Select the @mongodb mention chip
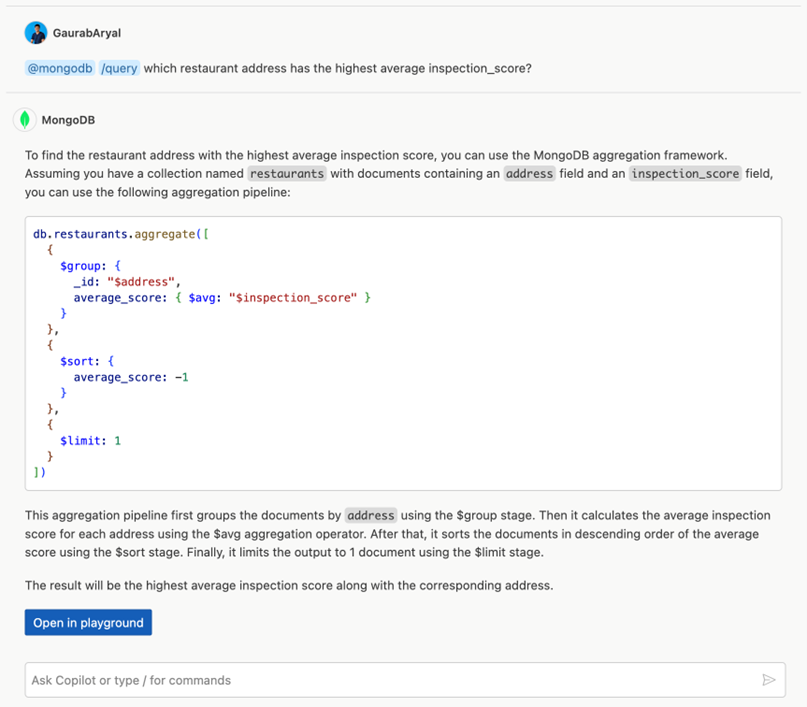Image resolution: width=807 pixels, height=707 pixels. pyautogui.click(x=59, y=68)
